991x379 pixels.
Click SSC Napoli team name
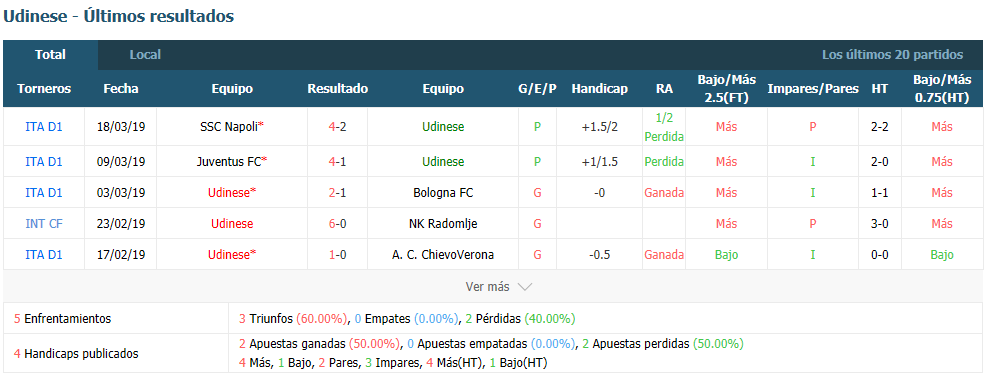click(x=231, y=126)
